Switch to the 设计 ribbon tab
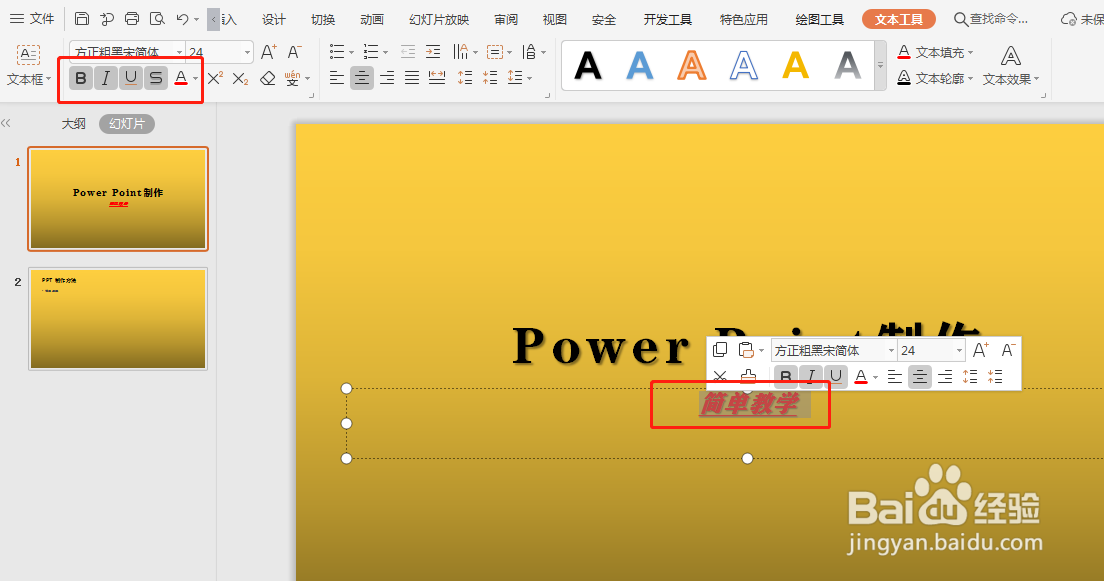 [274, 20]
